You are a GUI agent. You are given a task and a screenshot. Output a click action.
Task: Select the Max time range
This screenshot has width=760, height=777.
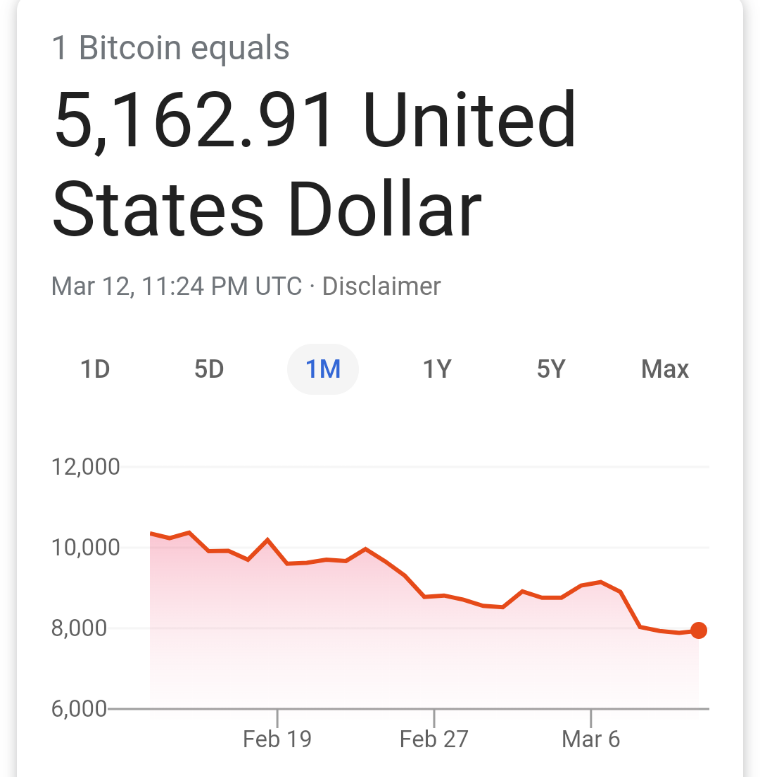pos(665,370)
